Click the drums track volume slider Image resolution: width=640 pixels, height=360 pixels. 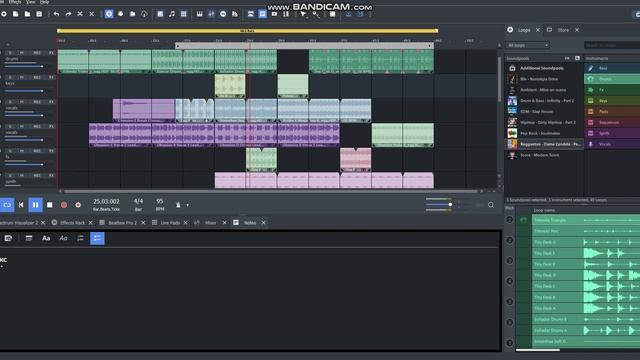coord(24,66)
